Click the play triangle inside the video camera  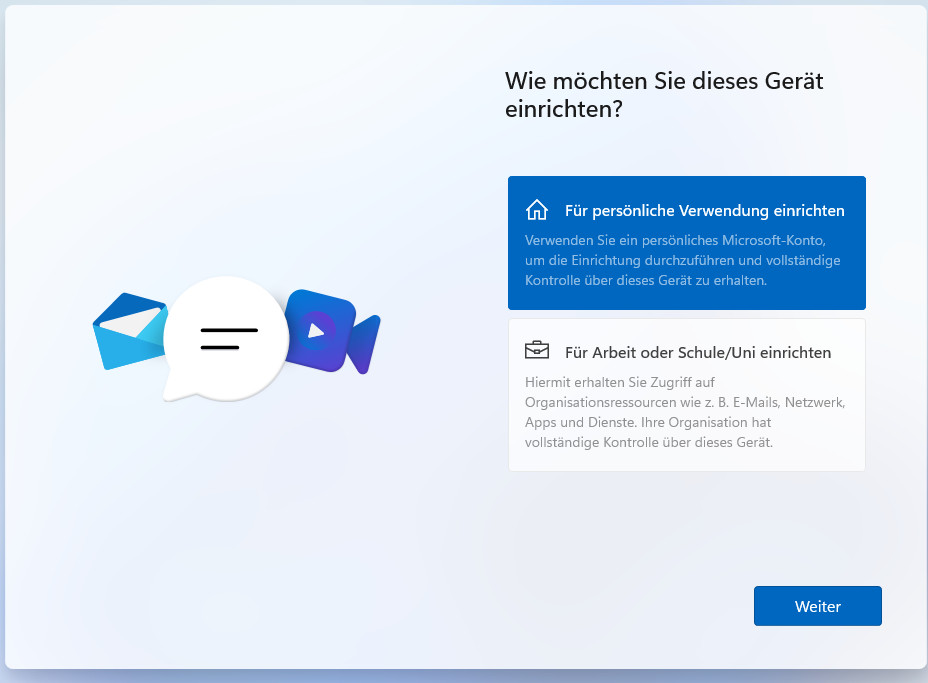click(316, 329)
